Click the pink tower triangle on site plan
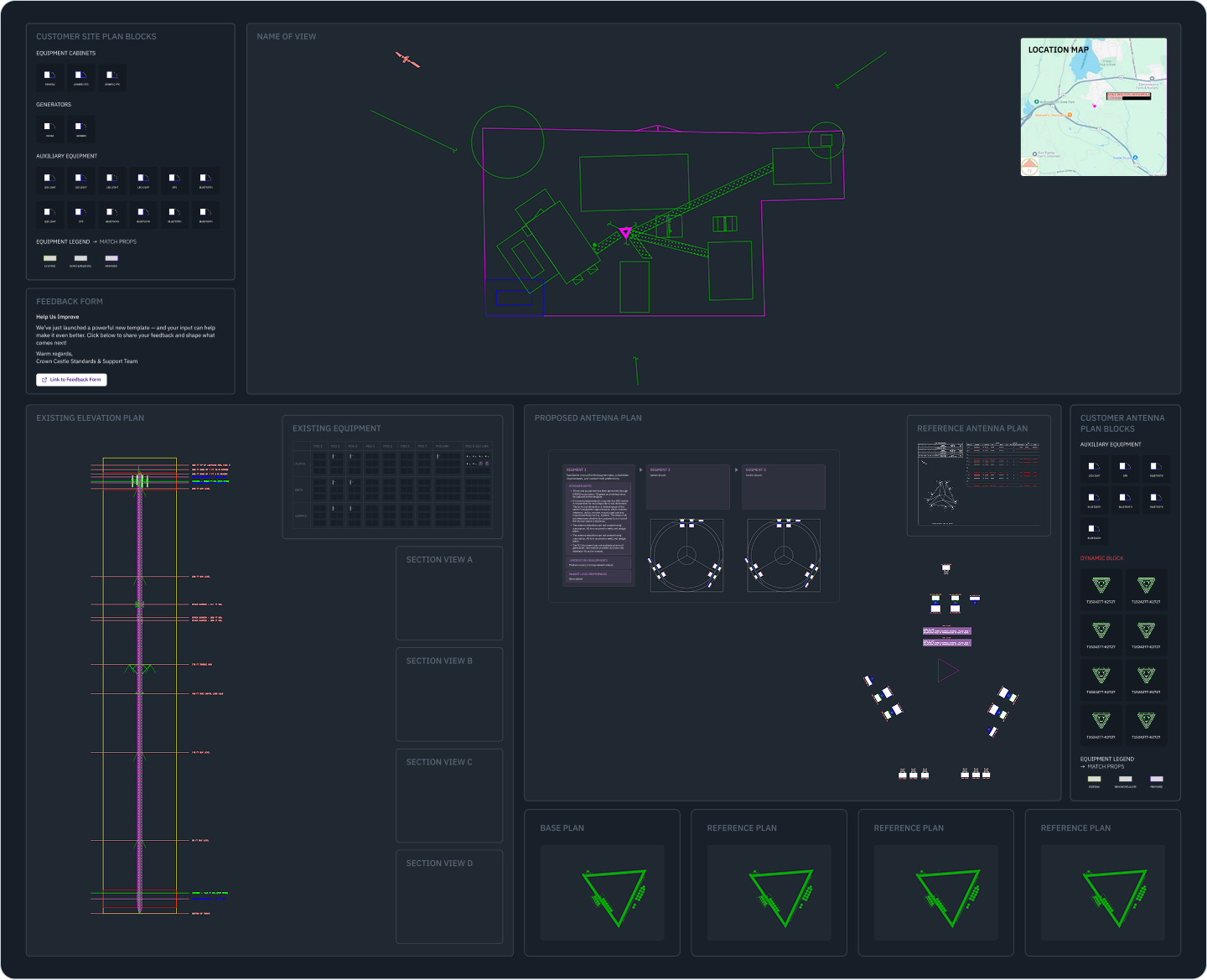This screenshot has height=980, width=1207. pos(625,232)
